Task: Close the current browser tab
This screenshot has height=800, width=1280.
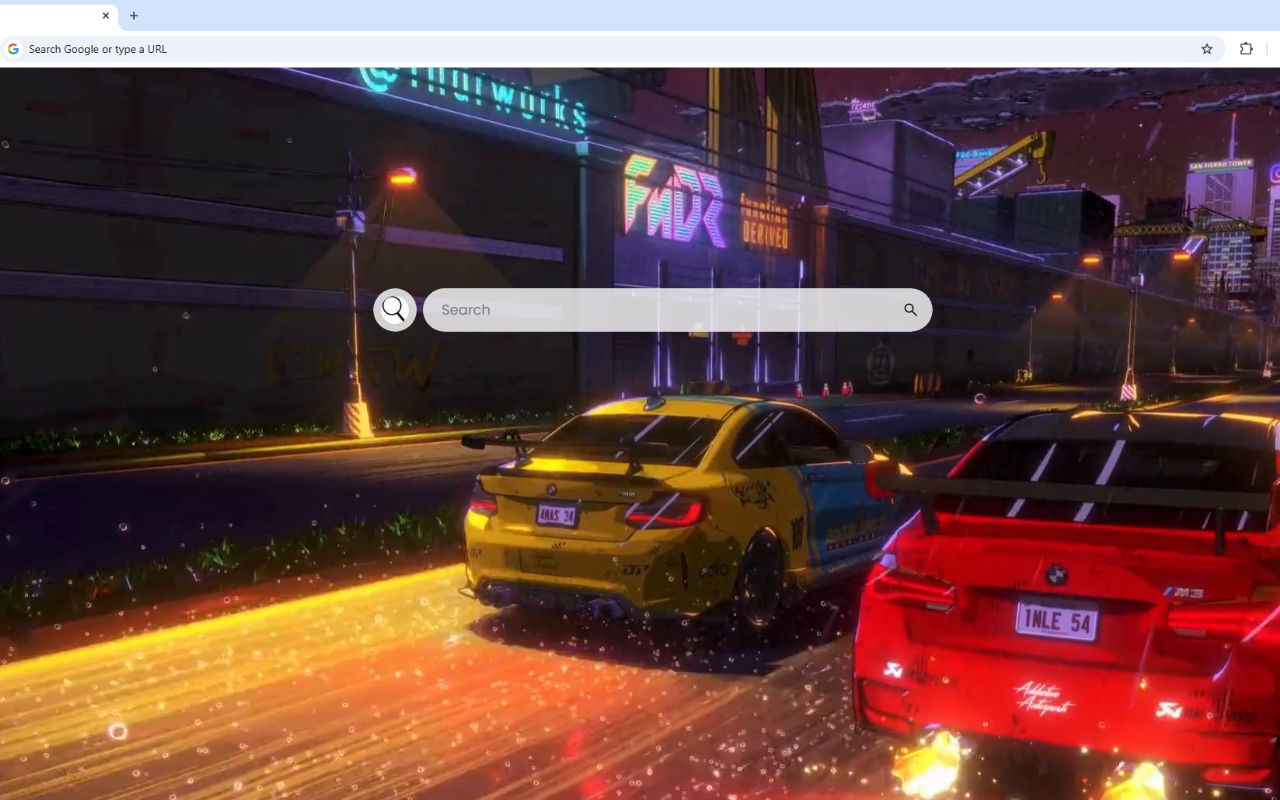Action: [106, 16]
